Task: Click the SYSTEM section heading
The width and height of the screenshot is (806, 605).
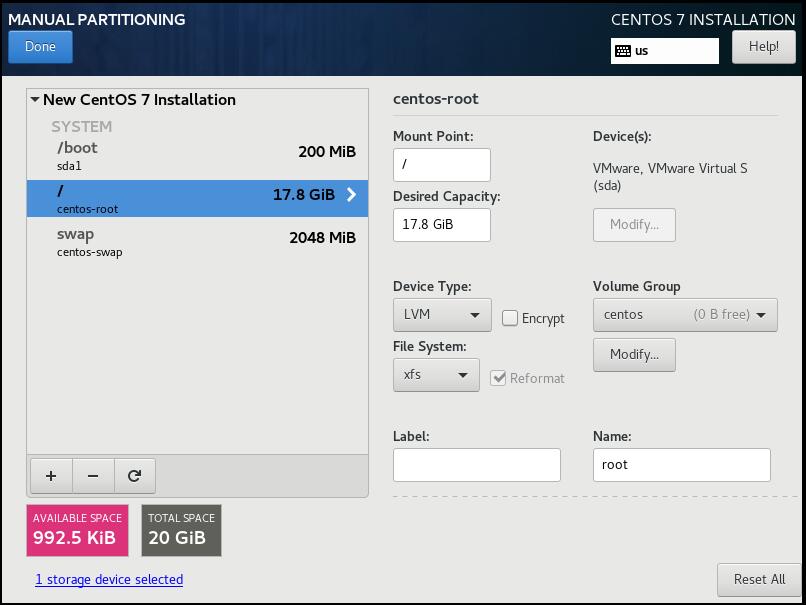Action: coord(82,126)
